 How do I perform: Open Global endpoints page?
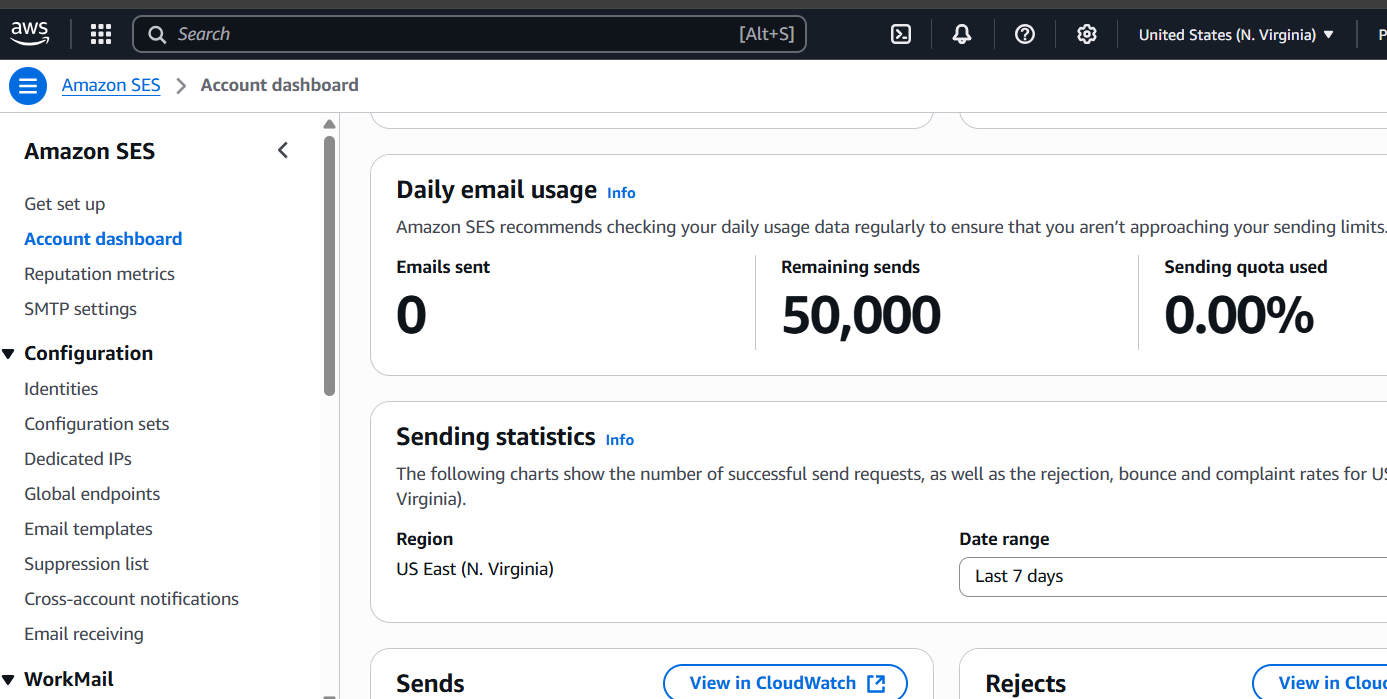[92, 494]
